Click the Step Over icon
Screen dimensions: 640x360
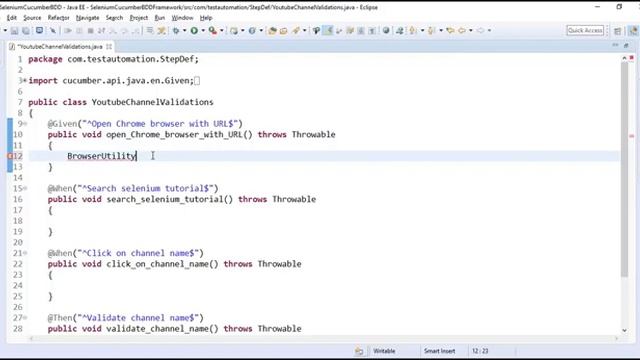[124, 31]
